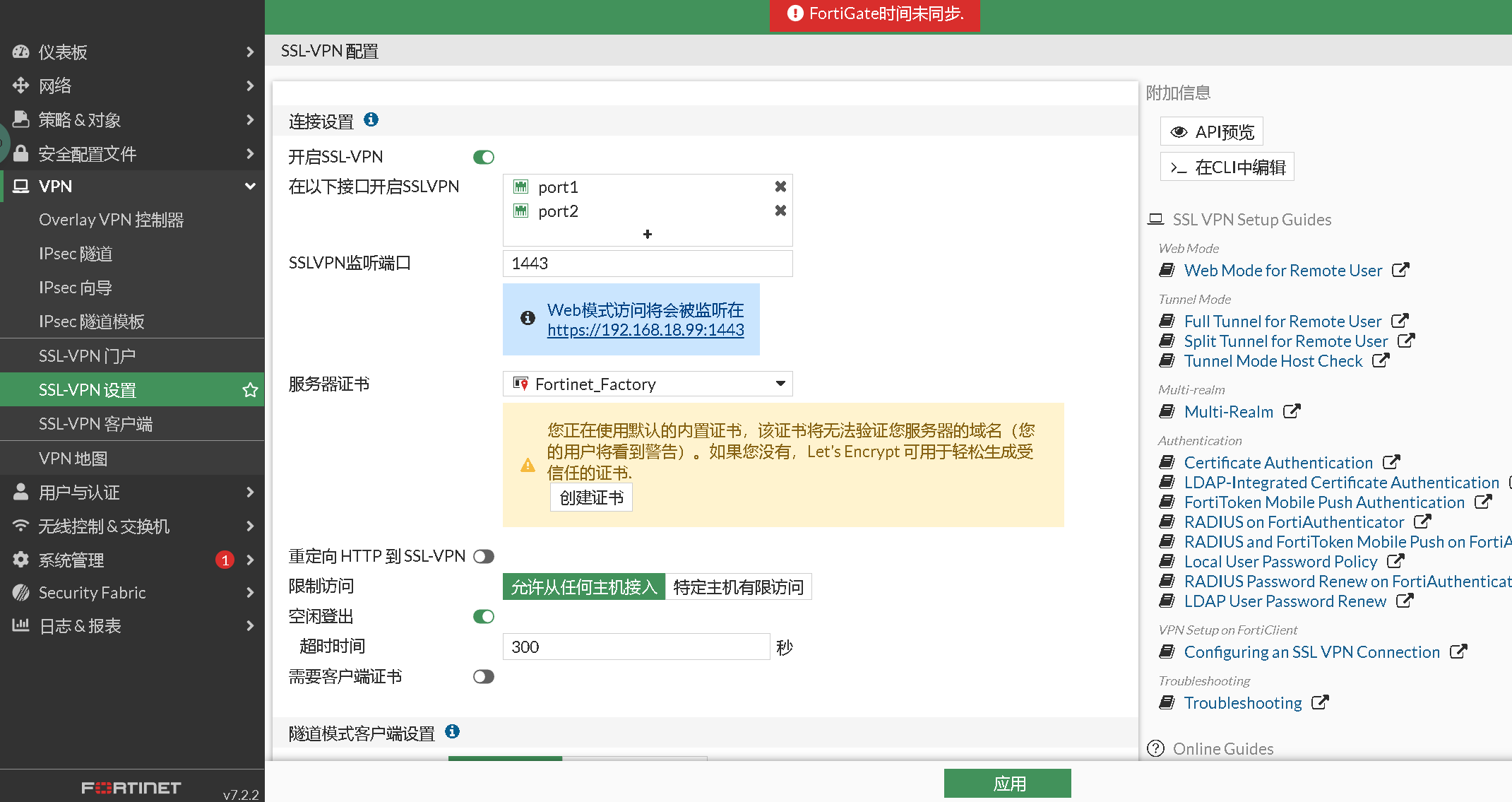Viewport: 1512px width, 802px height.
Task: Remove port2 with its X icon
Action: click(780, 211)
